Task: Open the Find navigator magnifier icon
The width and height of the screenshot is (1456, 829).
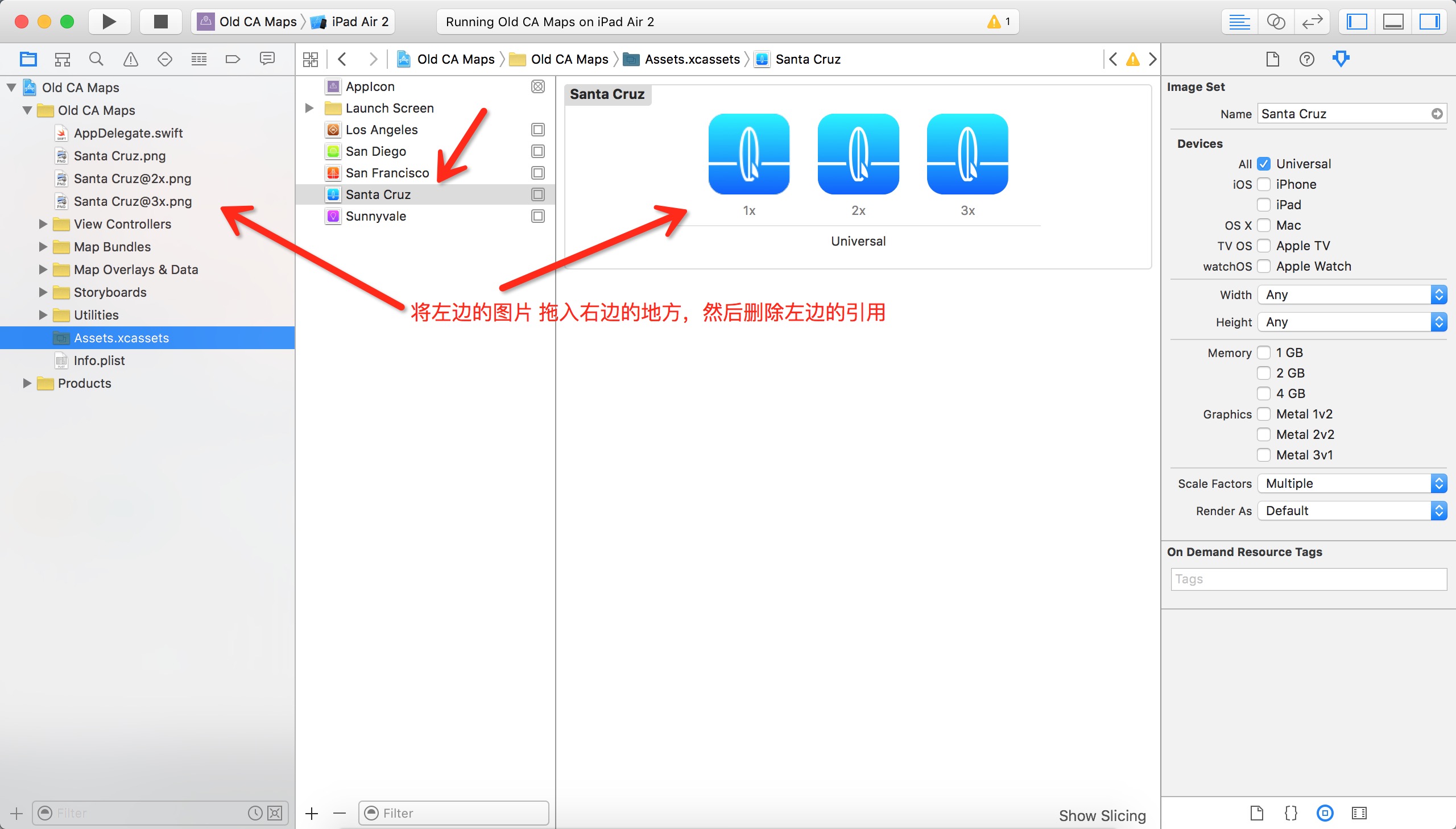Action: 96,59
